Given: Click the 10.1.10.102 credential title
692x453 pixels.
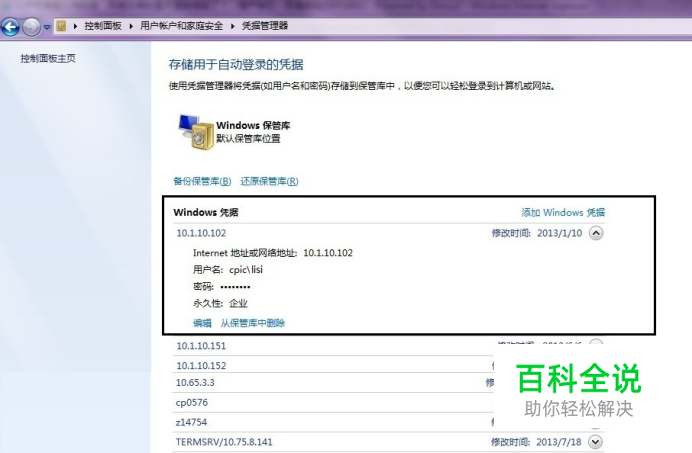Looking at the screenshot, I should coord(201,233).
